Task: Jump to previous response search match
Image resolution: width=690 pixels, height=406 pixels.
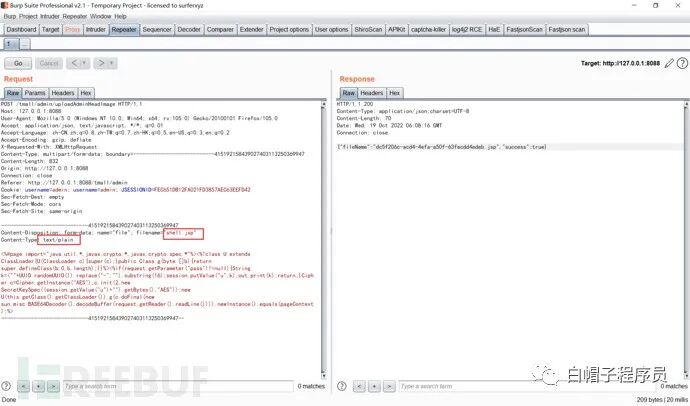Action: click(x=359, y=386)
